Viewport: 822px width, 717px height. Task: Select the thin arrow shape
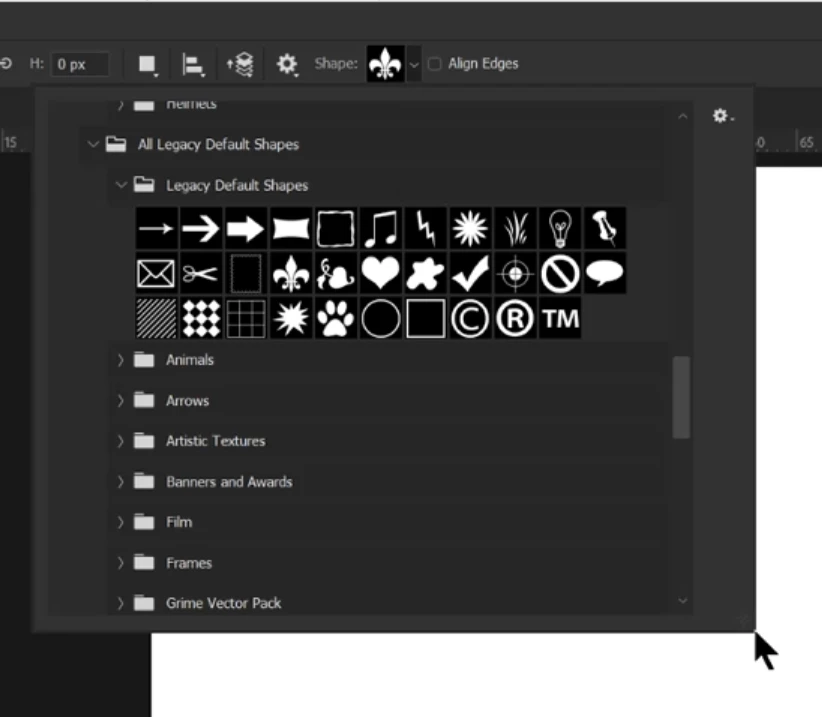(156, 228)
